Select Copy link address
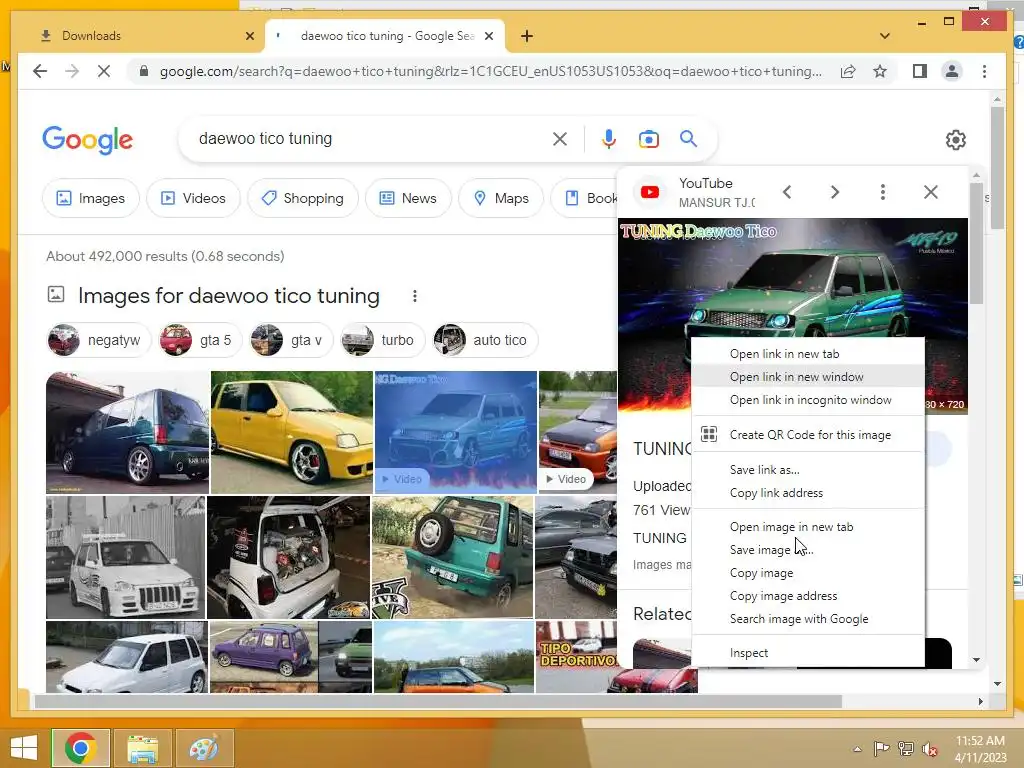Screen dimensions: 1024x768 click(x=808, y=493)
